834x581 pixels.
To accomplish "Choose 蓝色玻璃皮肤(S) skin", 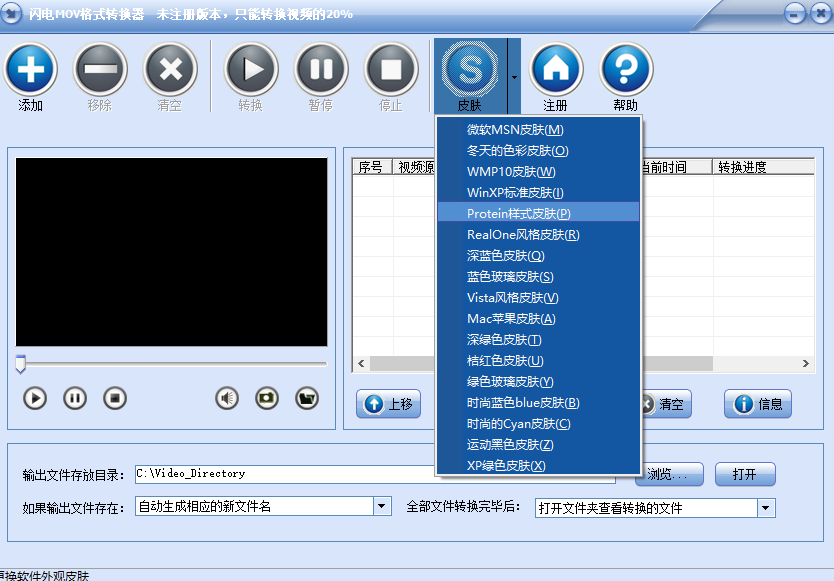I will (538, 276).
